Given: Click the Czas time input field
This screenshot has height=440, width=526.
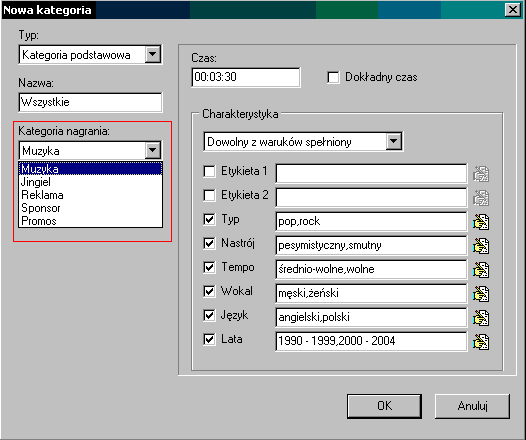Looking at the screenshot, I should [246, 77].
